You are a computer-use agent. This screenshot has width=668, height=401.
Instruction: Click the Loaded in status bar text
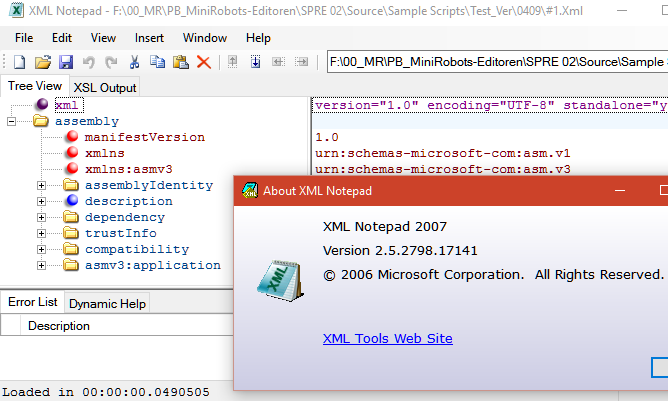click(106, 392)
